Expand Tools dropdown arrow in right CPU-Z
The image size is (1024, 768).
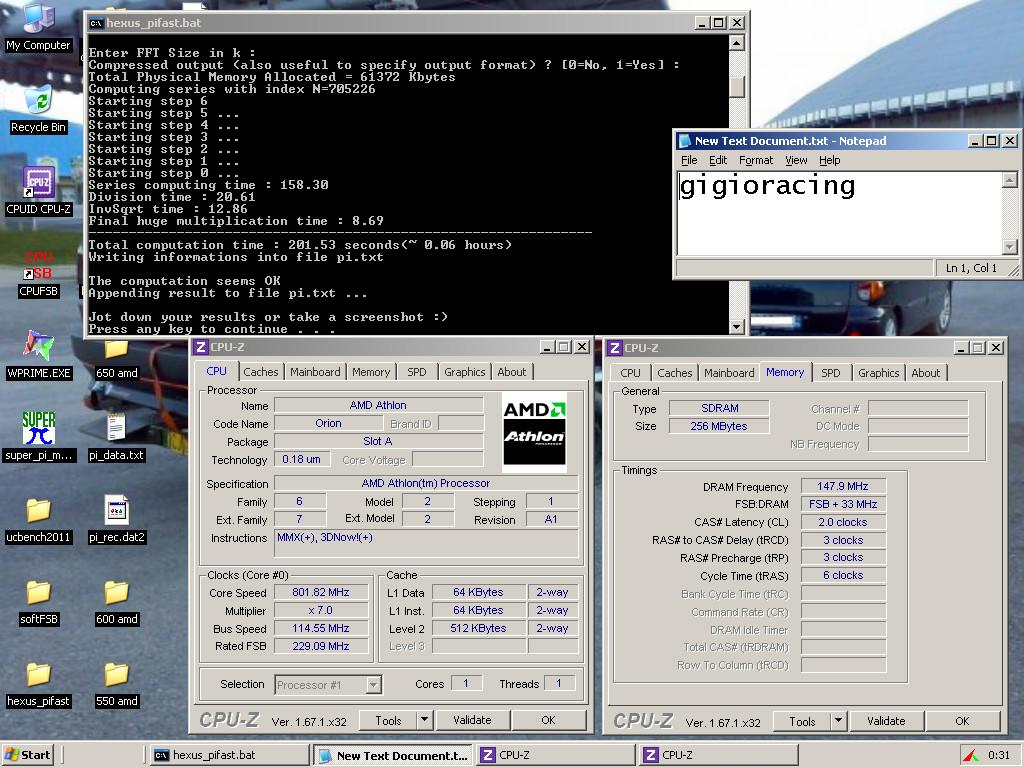point(838,721)
